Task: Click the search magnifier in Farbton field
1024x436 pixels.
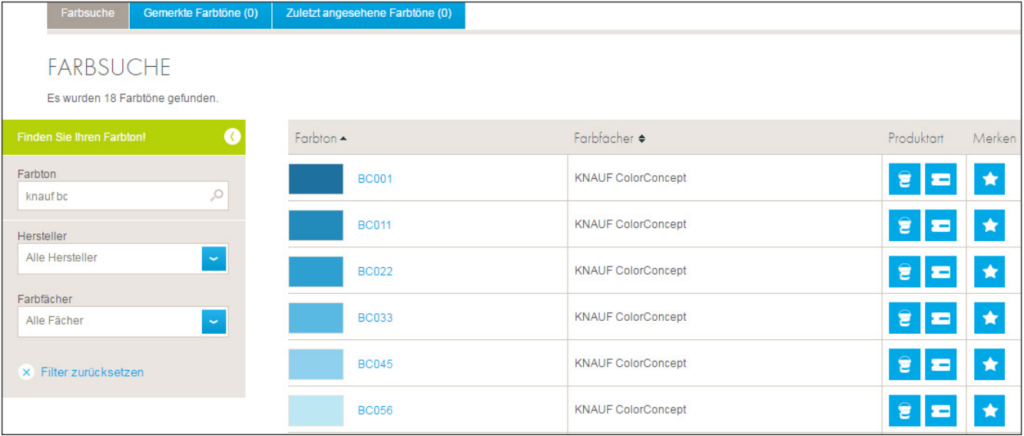Action: coord(216,196)
